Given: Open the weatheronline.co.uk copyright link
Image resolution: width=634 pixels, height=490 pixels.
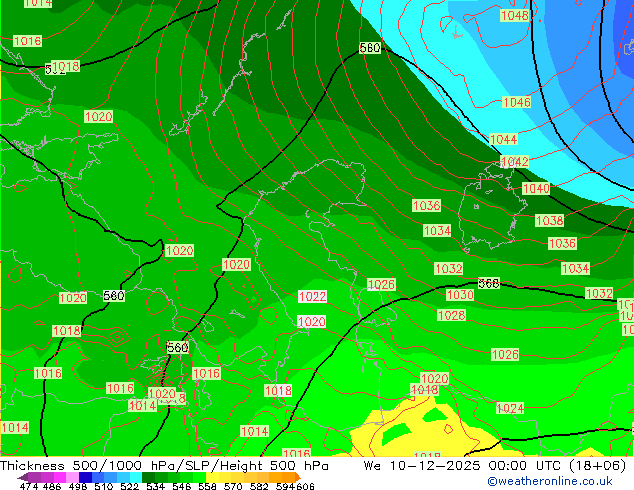Looking at the screenshot, I should (x=550, y=481).
